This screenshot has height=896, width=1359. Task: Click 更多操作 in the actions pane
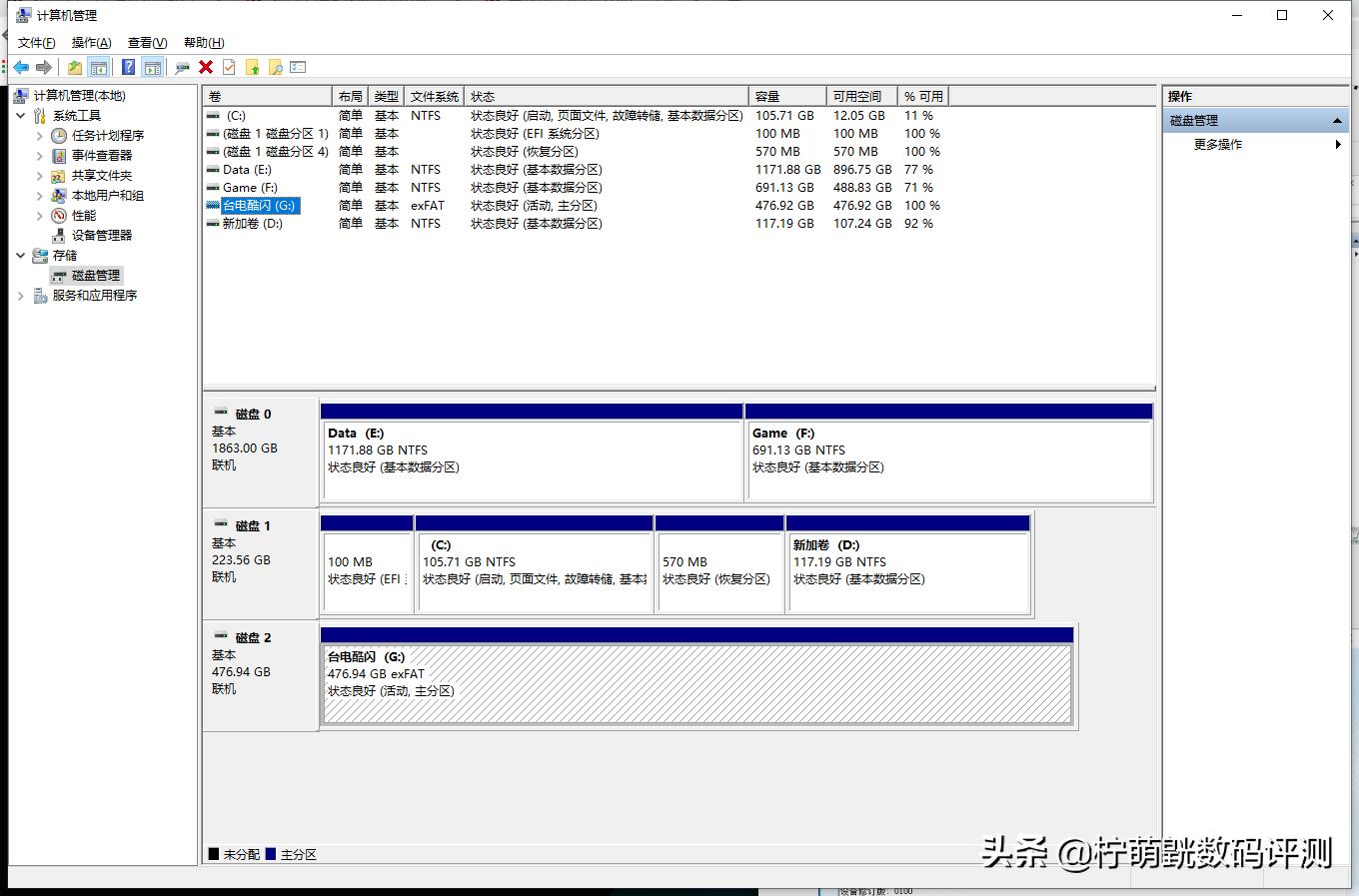click(x=1218, y=145)
